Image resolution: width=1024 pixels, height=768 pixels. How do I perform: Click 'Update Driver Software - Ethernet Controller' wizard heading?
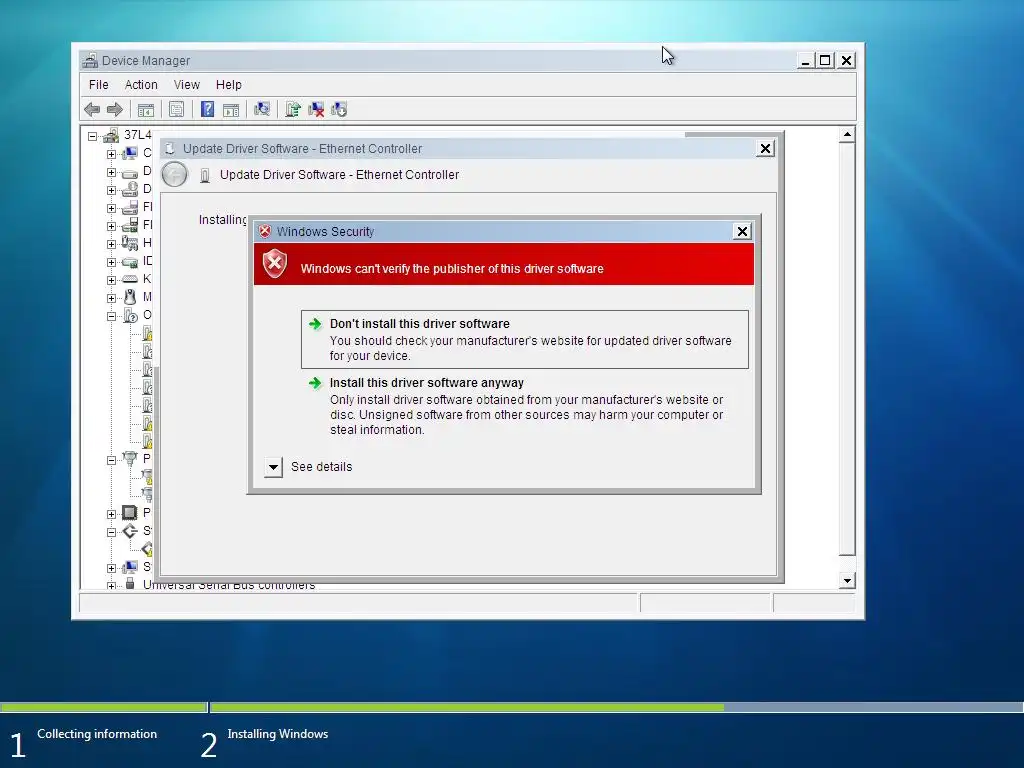[x=340, y=175]
